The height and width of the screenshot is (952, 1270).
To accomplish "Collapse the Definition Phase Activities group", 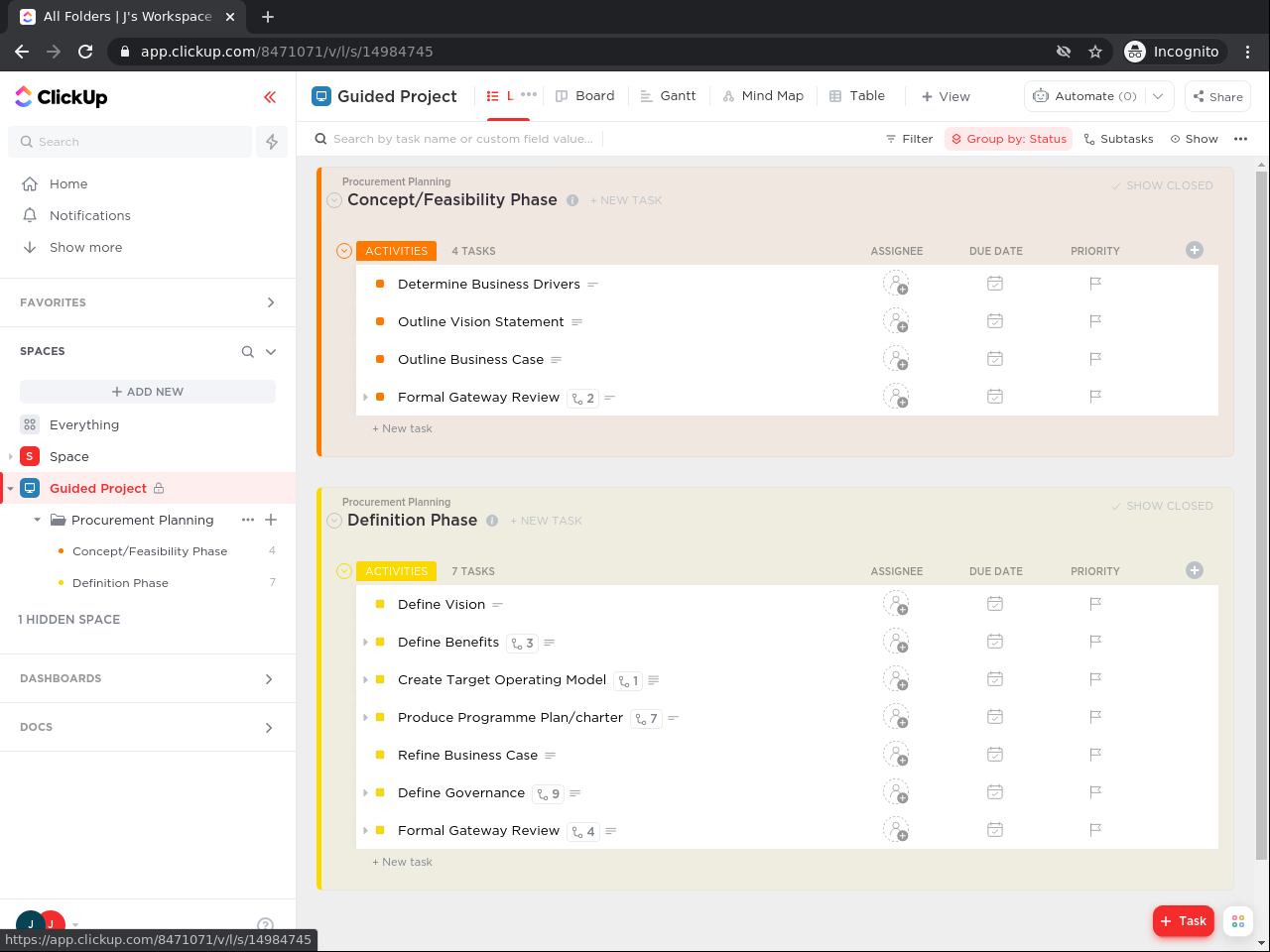I will click(x=344, y=571).
